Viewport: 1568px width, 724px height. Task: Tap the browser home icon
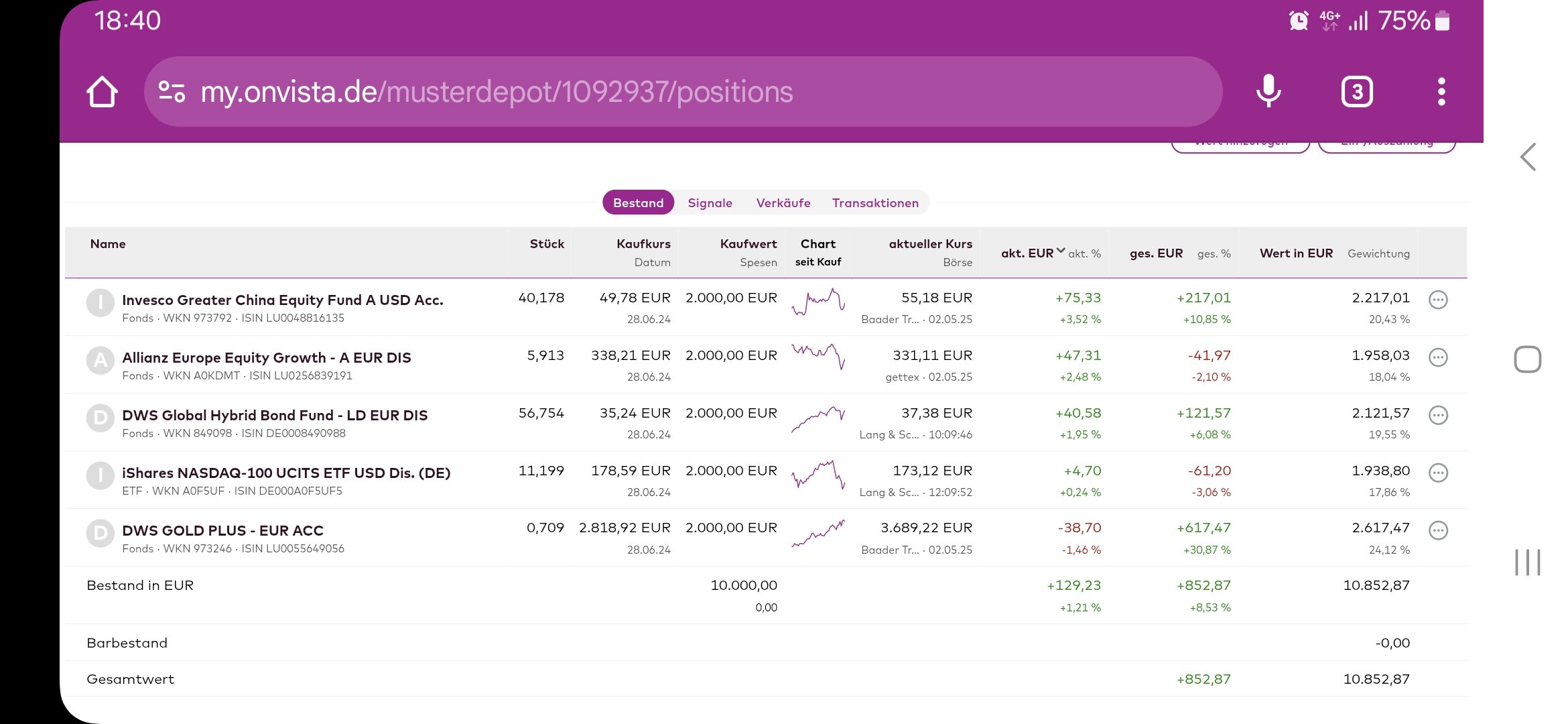(102, 92)
